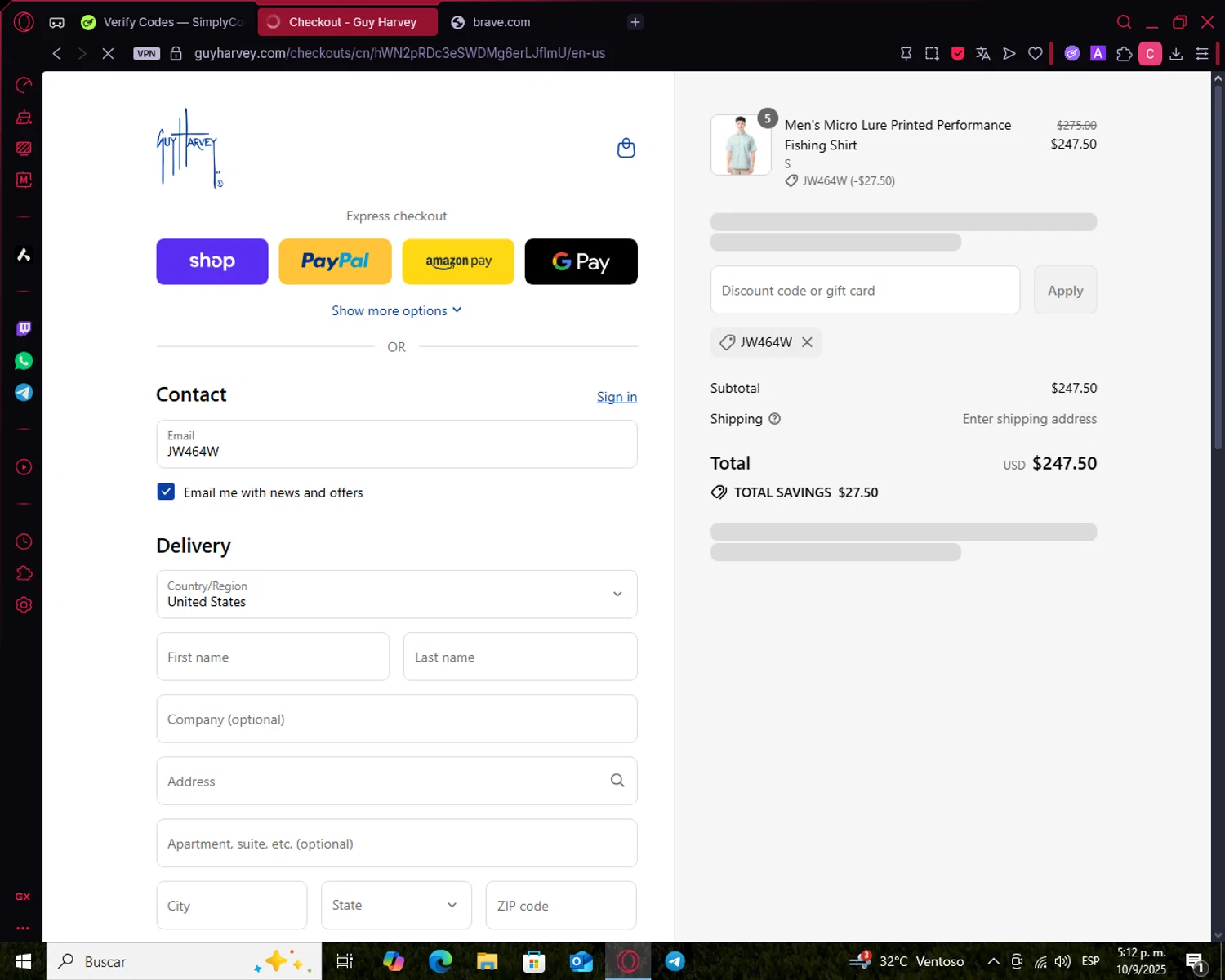Pay with Amazon Pay button
The image size is (1225, 980).
(458, 261)
